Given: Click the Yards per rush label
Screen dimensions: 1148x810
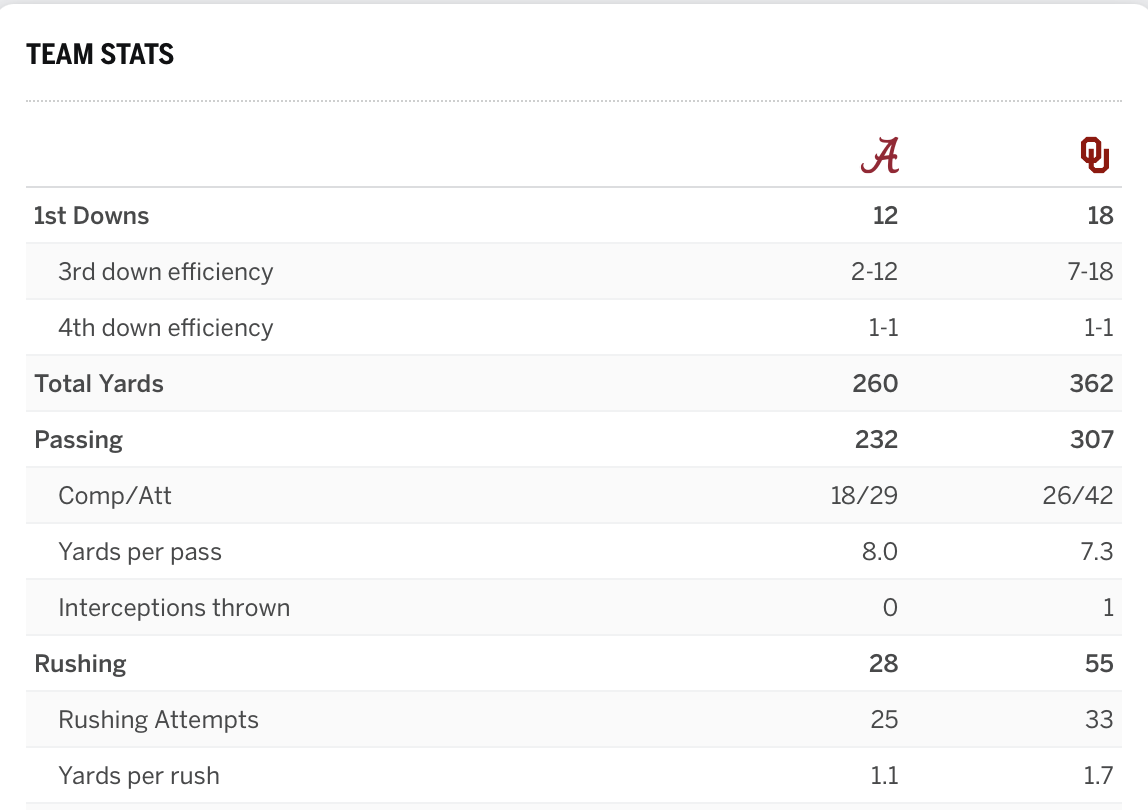Looking at the screenshot, I should 139,776.
